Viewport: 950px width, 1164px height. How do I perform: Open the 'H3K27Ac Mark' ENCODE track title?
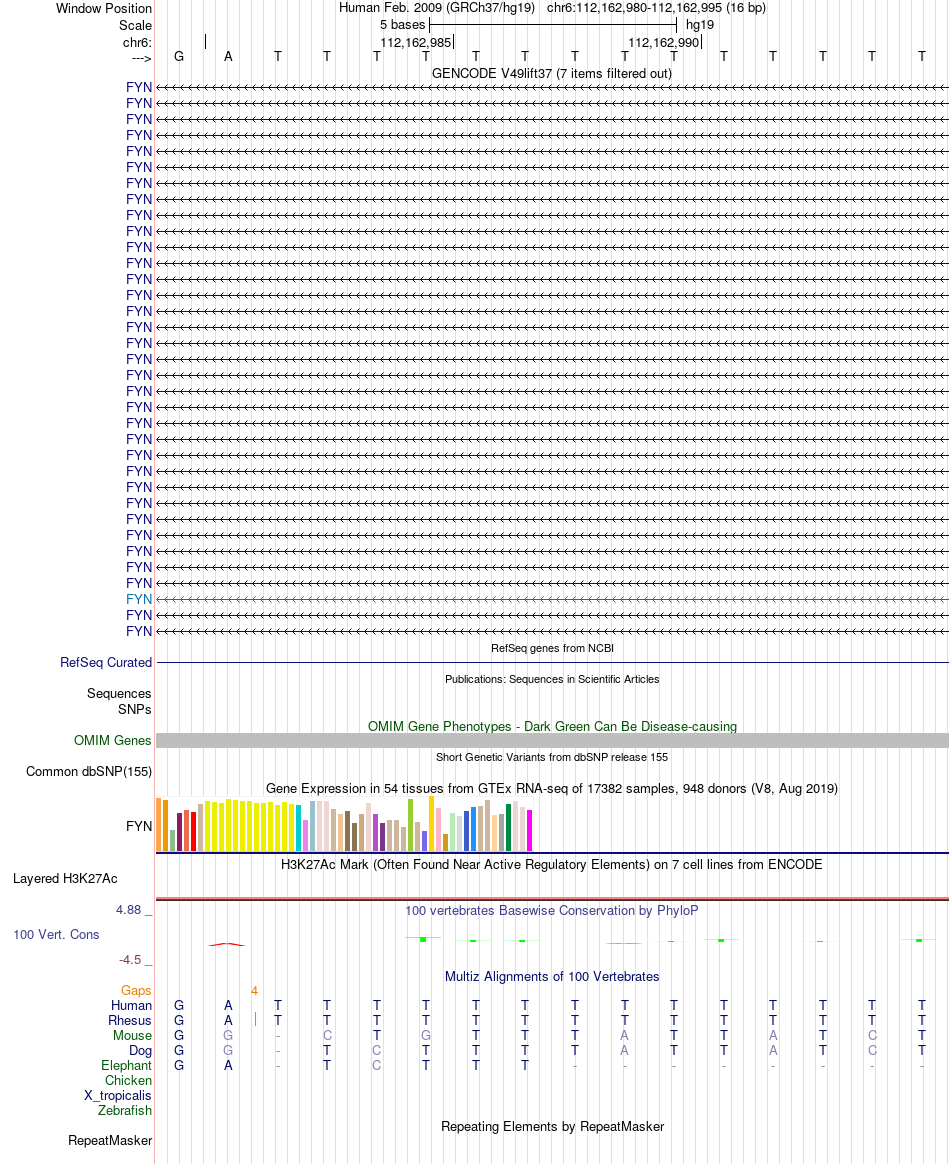[x=551, y=864]
